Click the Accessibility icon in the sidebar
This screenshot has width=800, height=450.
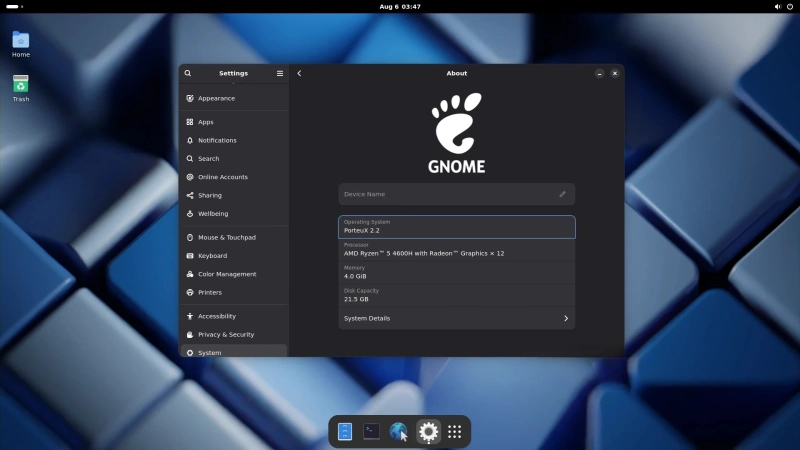click(x=190, y=316)
